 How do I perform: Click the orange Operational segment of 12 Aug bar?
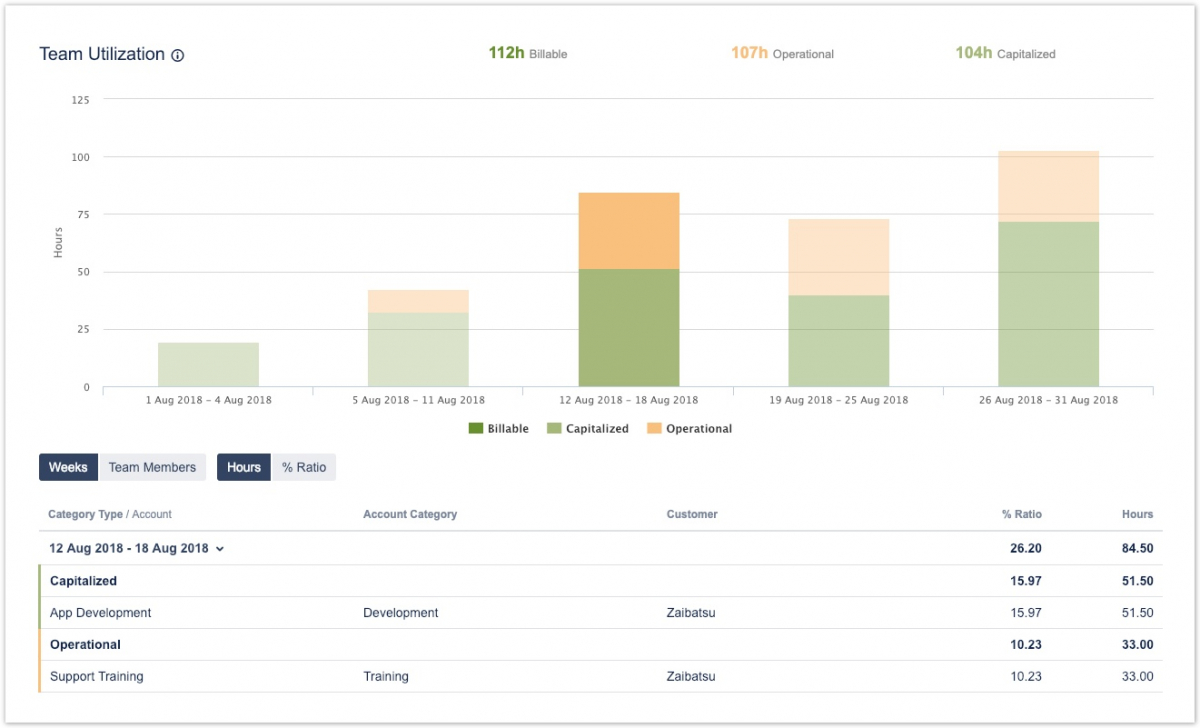click(x=629, y=230)
